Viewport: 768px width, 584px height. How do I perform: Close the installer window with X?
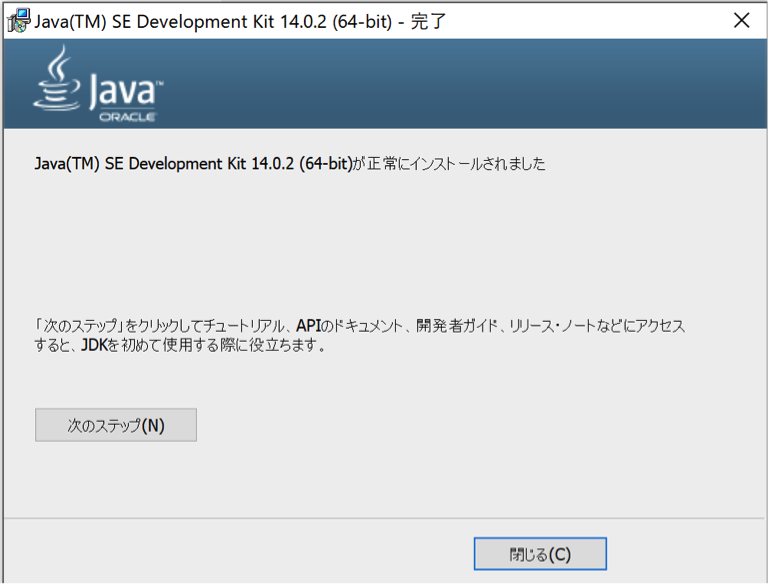click(x=742, y=21)
